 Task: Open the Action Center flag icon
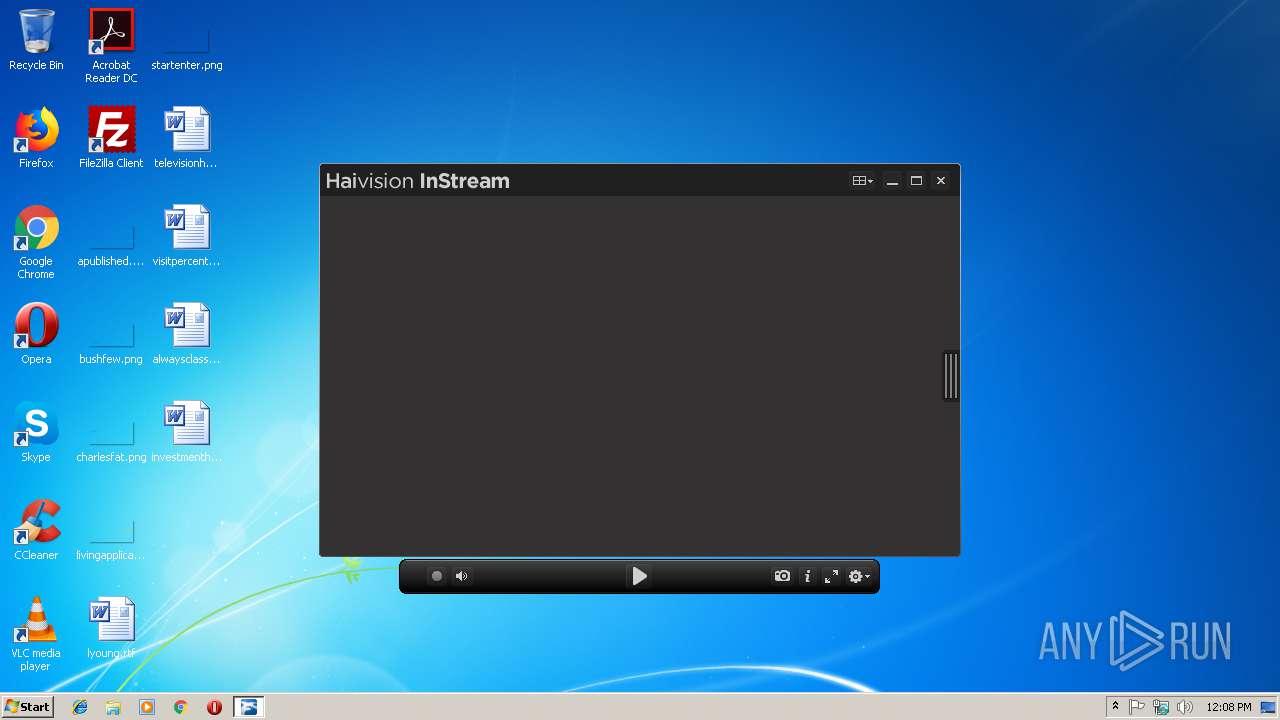point(1137,707)
